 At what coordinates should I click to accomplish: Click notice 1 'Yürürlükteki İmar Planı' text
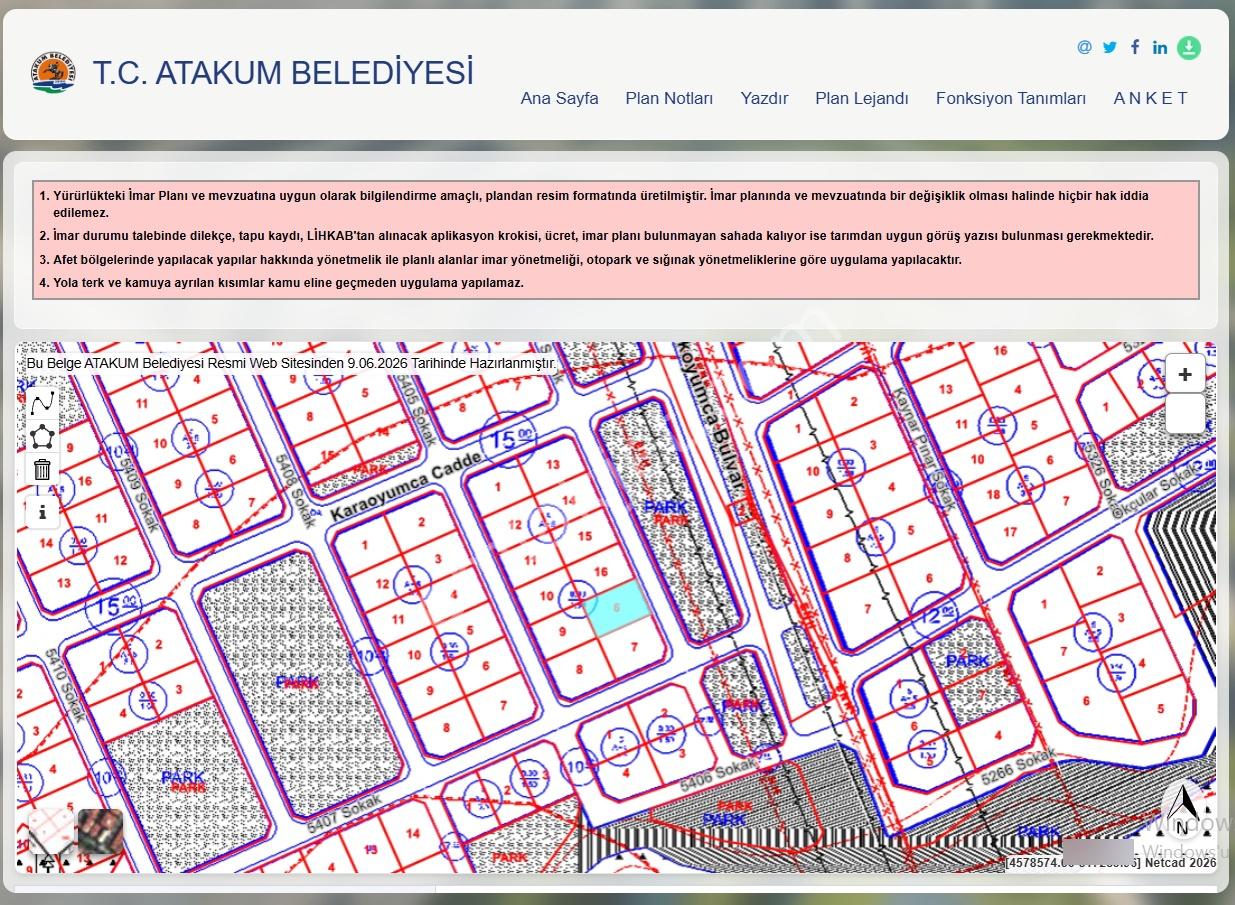601,204
